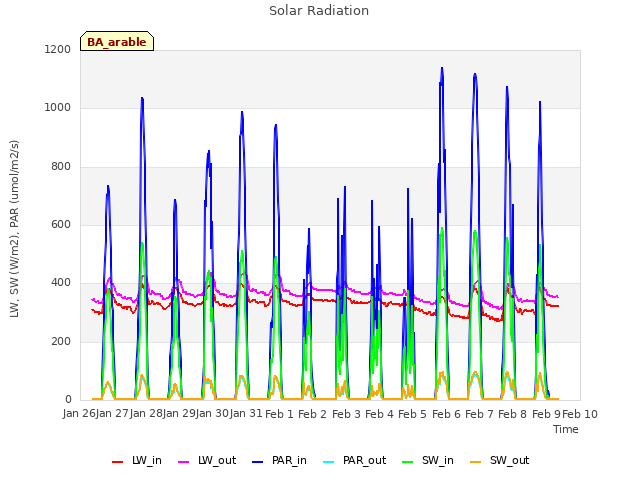Screen dimensions: 640x480
Task: Click the Feb 5 x-axis tick label
Action: [413, 414]
